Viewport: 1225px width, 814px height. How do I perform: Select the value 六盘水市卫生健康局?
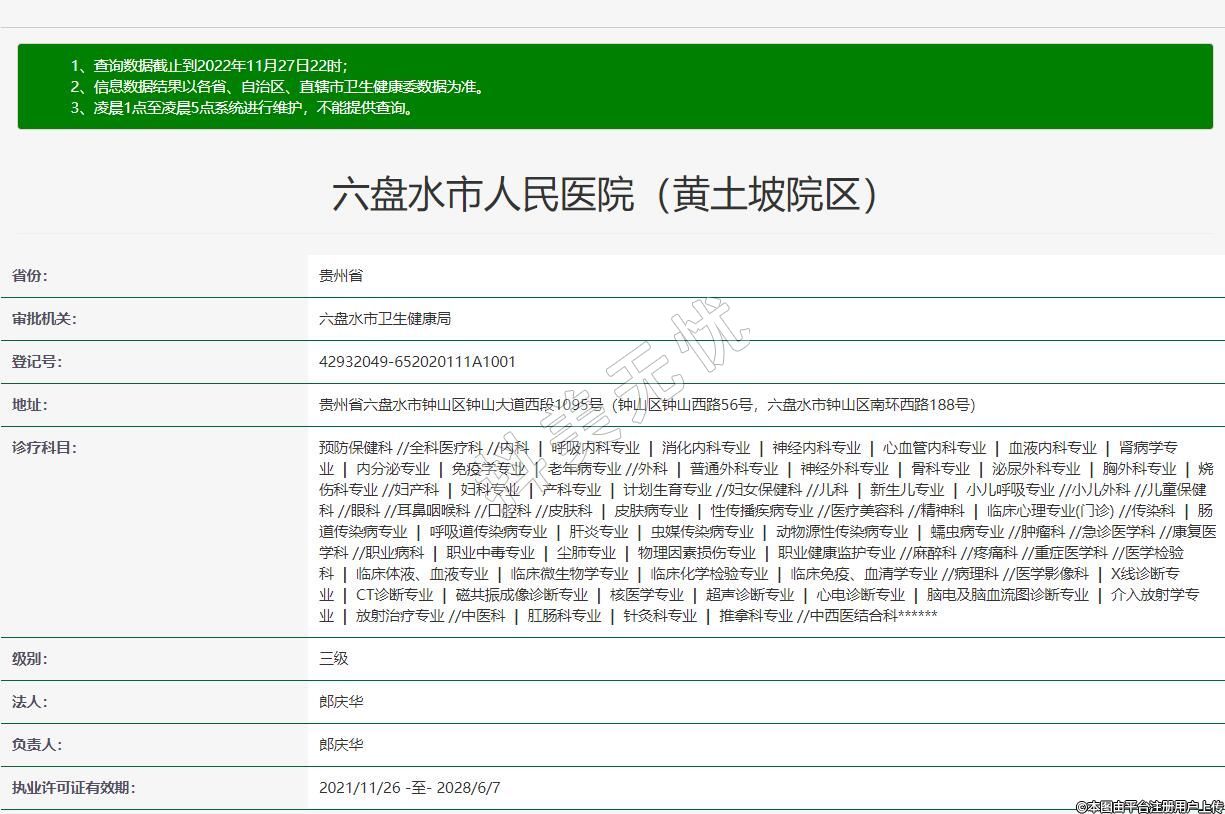pos(385,319)
